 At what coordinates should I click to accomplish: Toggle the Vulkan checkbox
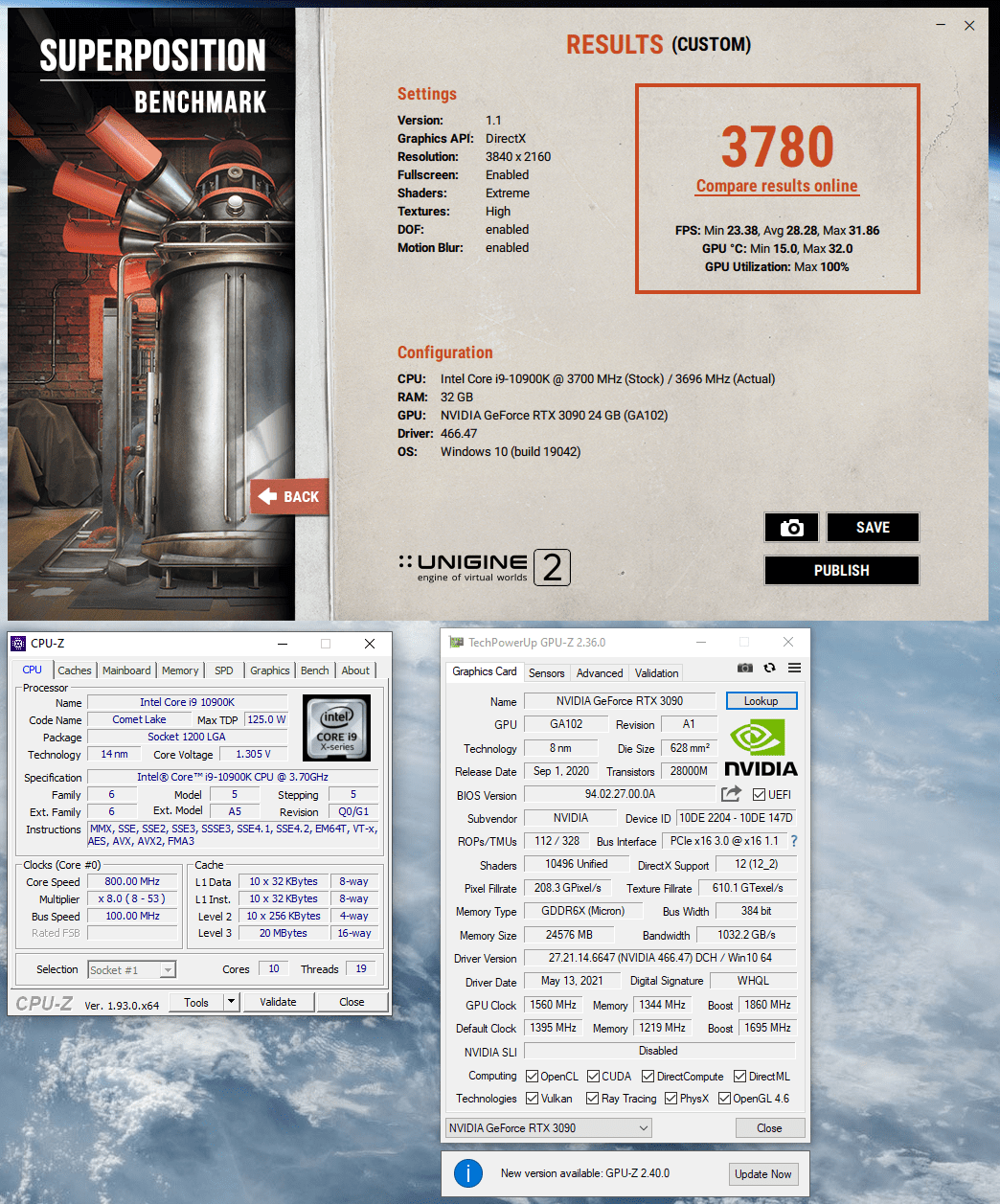532,1098
